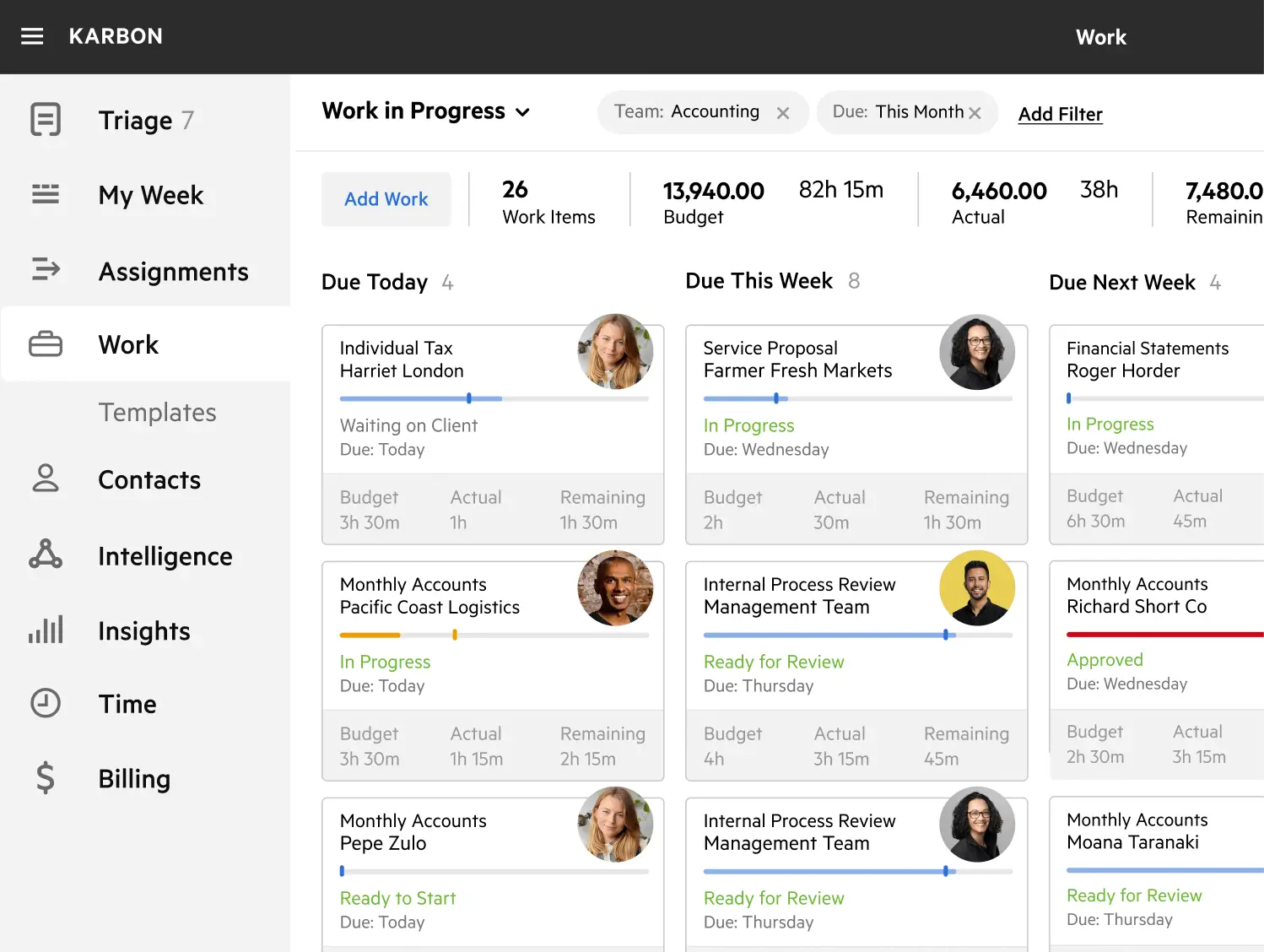Viewport: 1264px width, 952px height.
Task: Open Assignments section
Action: tap(174, 271)
